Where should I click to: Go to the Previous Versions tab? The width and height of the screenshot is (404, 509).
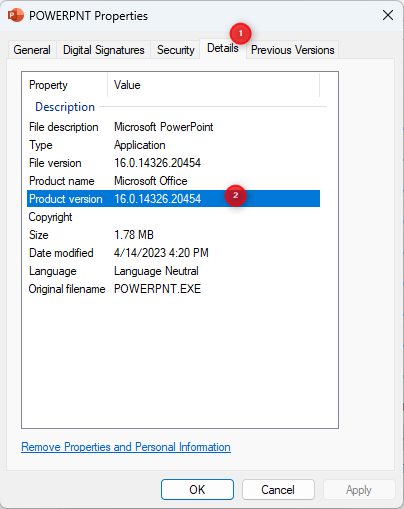293,50
